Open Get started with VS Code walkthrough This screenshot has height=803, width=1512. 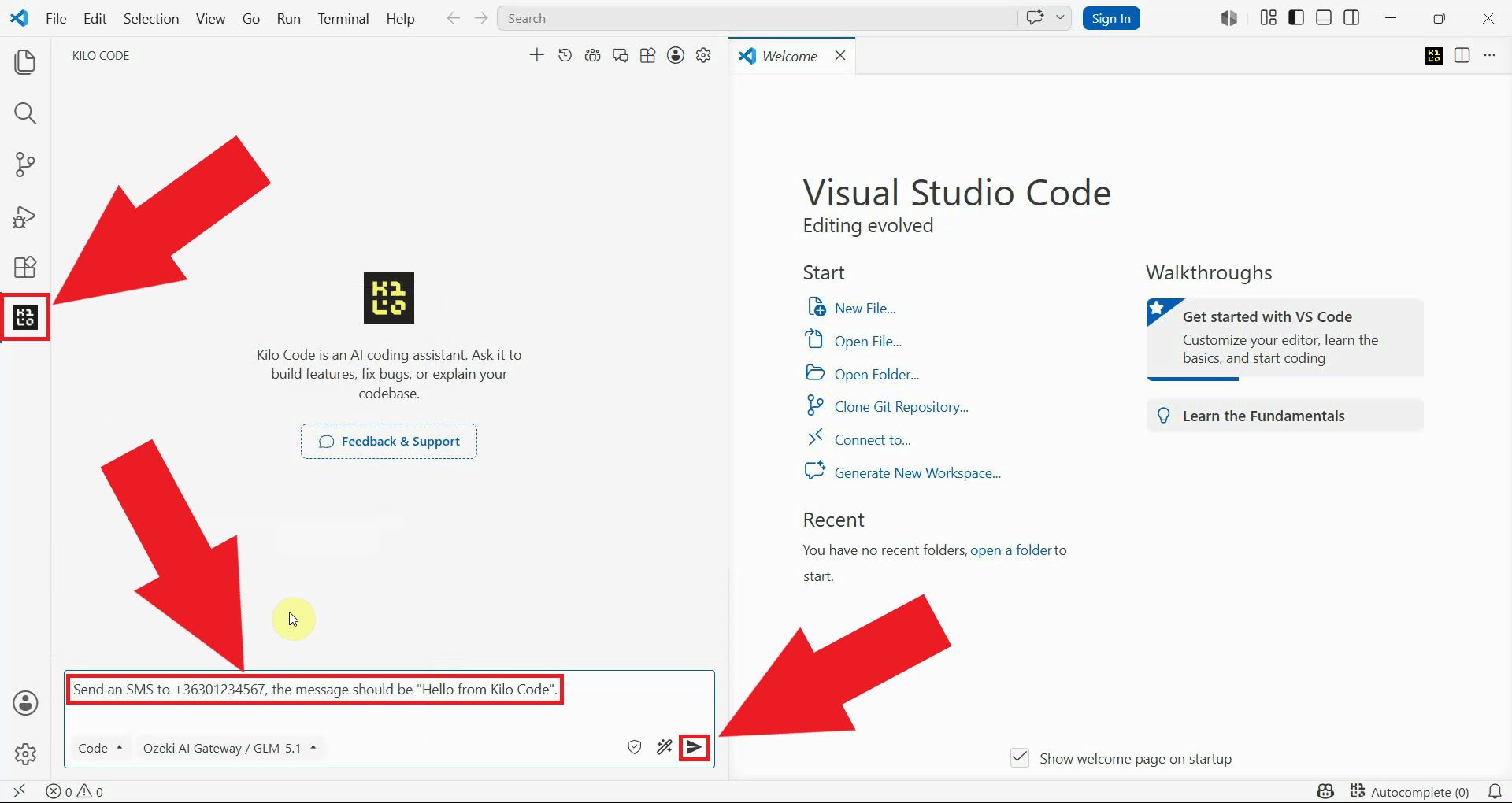[1285, 339]
